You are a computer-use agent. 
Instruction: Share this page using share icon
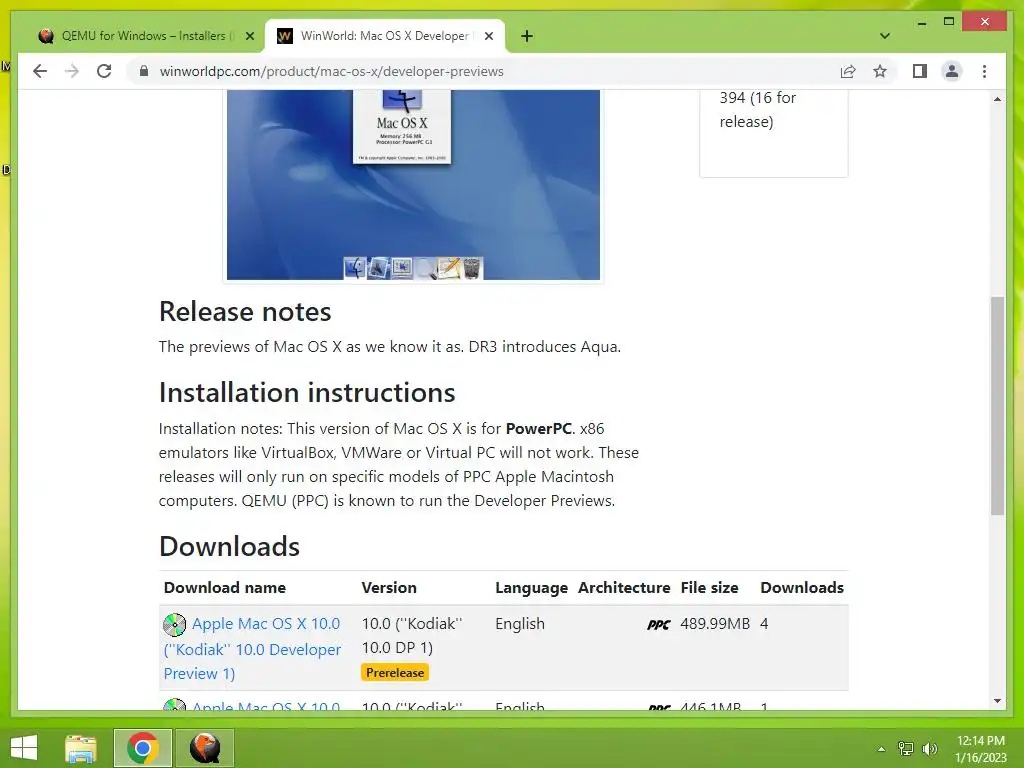pyautogui.click(x=848, y=71)
